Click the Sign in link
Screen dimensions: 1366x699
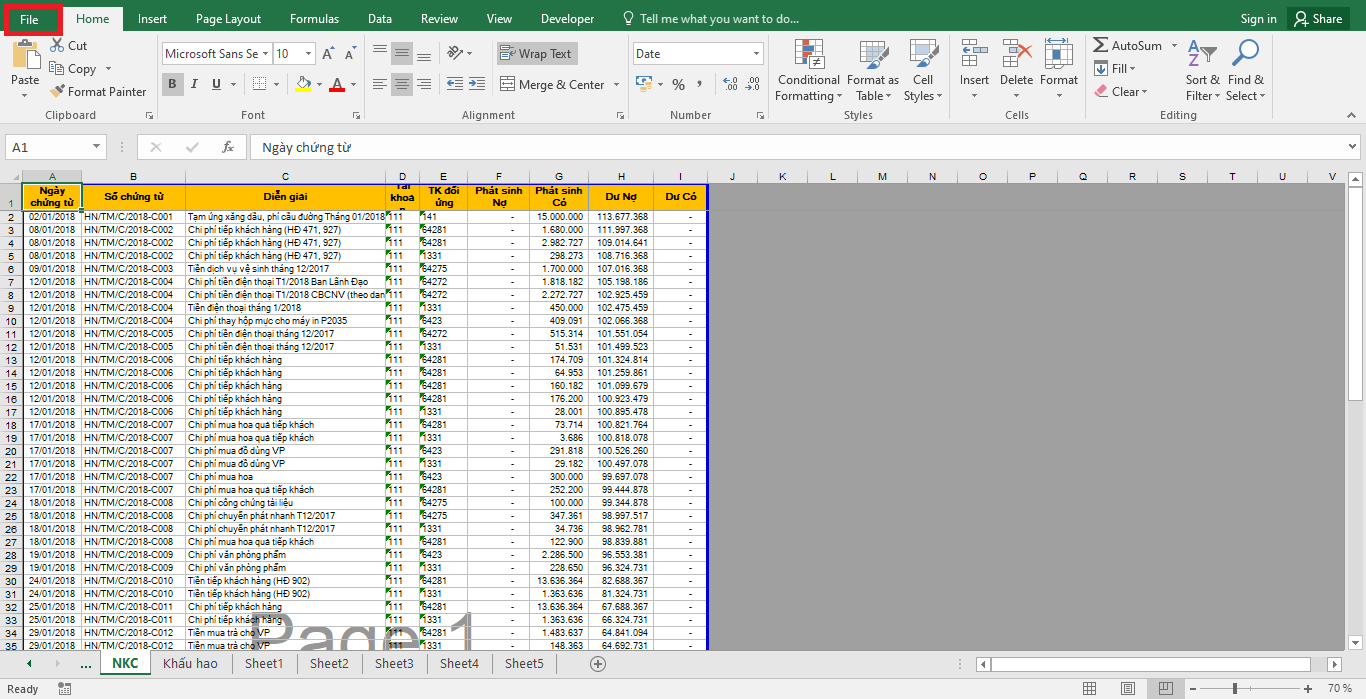(x=1258, y=19)
